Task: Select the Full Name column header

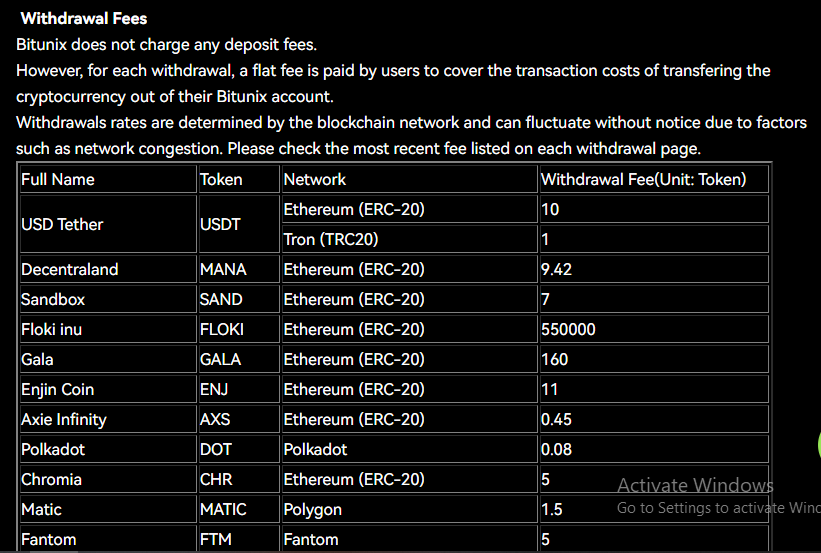Action: (58, 179)
